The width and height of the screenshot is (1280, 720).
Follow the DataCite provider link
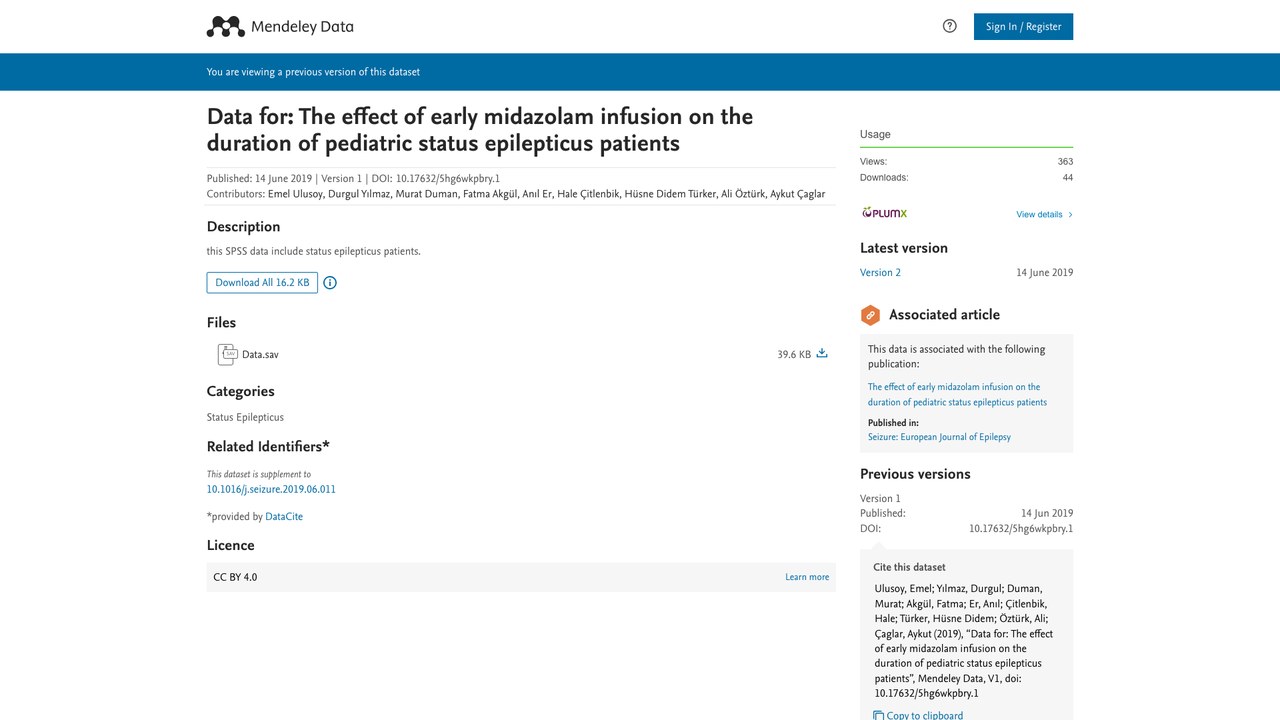point(284,517)
